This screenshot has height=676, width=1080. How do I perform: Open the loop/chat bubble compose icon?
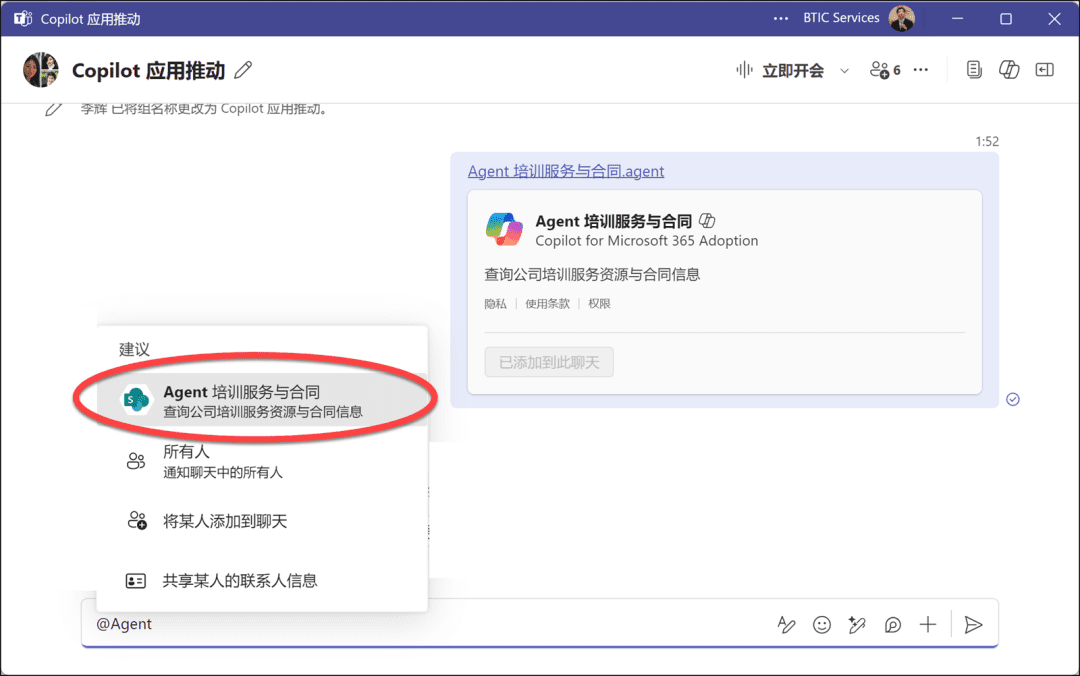tap(893, 624)
